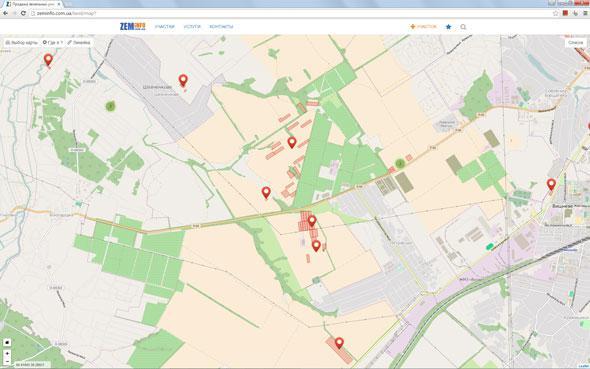The width and height of the screenshot is (590, 369).
Task: Click the magnifier search icon in header
Action: point(463,27)
